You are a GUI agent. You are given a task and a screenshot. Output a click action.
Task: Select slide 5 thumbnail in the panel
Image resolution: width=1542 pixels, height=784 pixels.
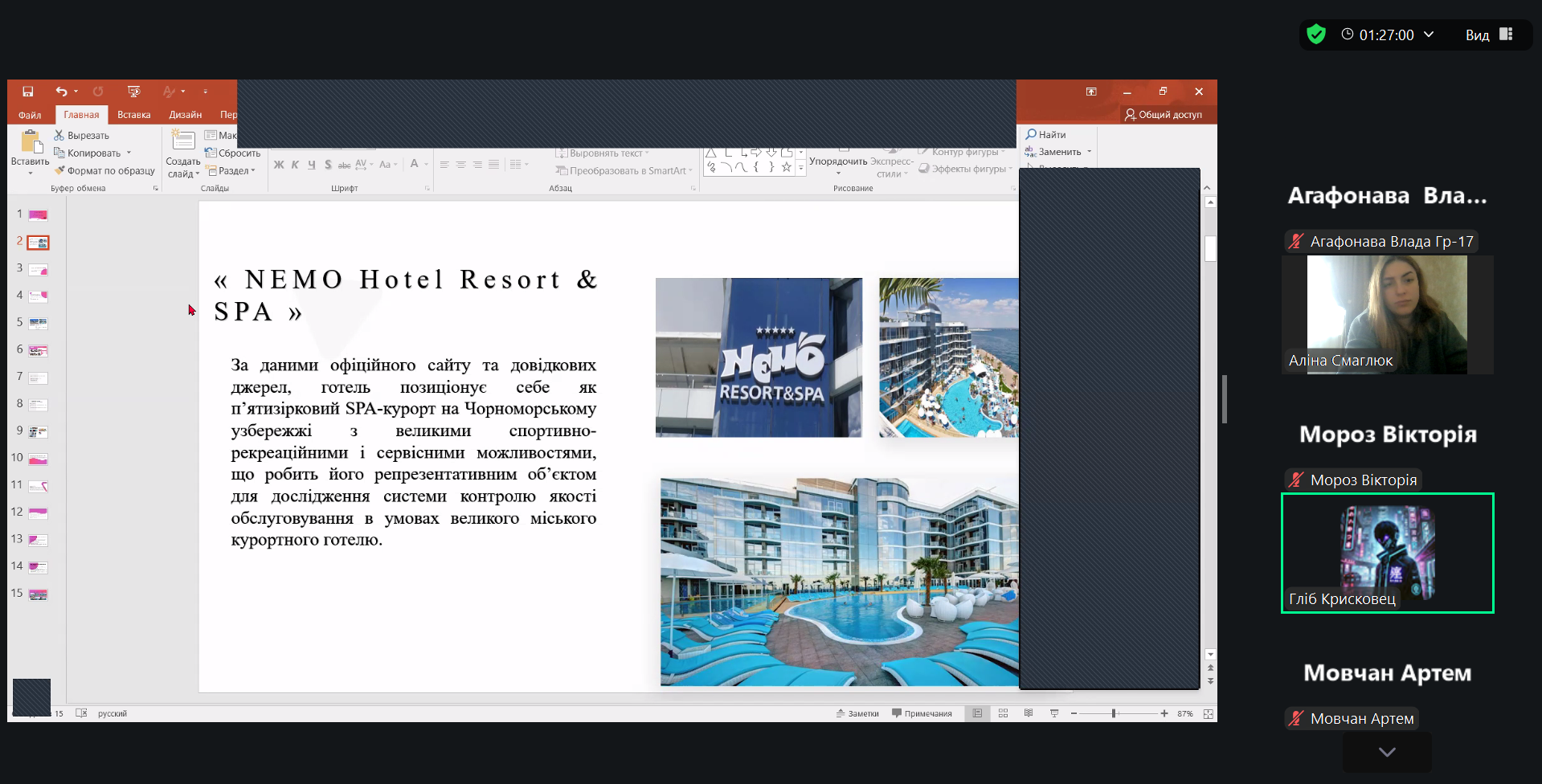click(38, 323)
